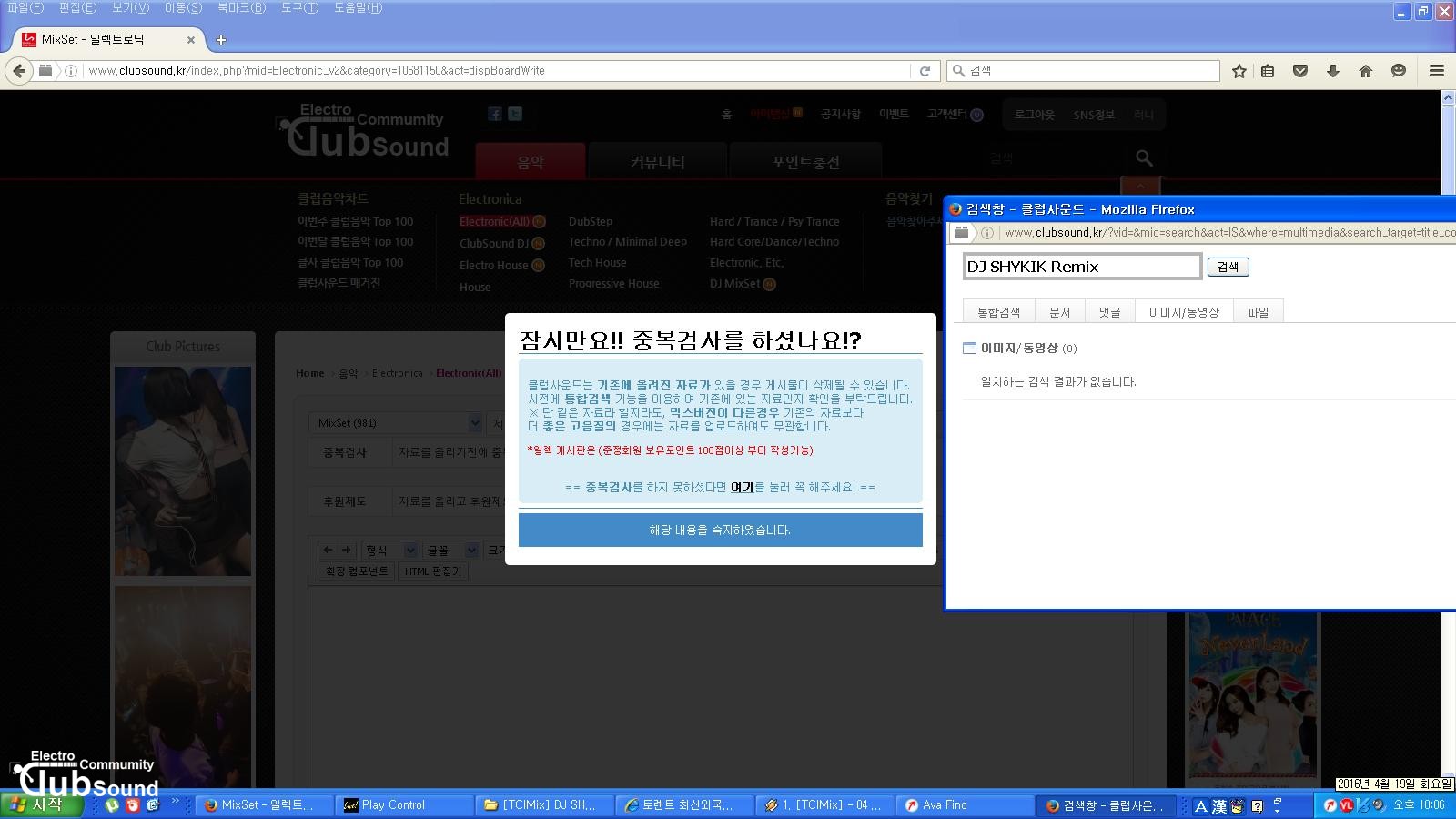The height and width of the screenshot is (819, 1456).
Task: Click the 로그아웃 link
Action: pos(1034,115)
